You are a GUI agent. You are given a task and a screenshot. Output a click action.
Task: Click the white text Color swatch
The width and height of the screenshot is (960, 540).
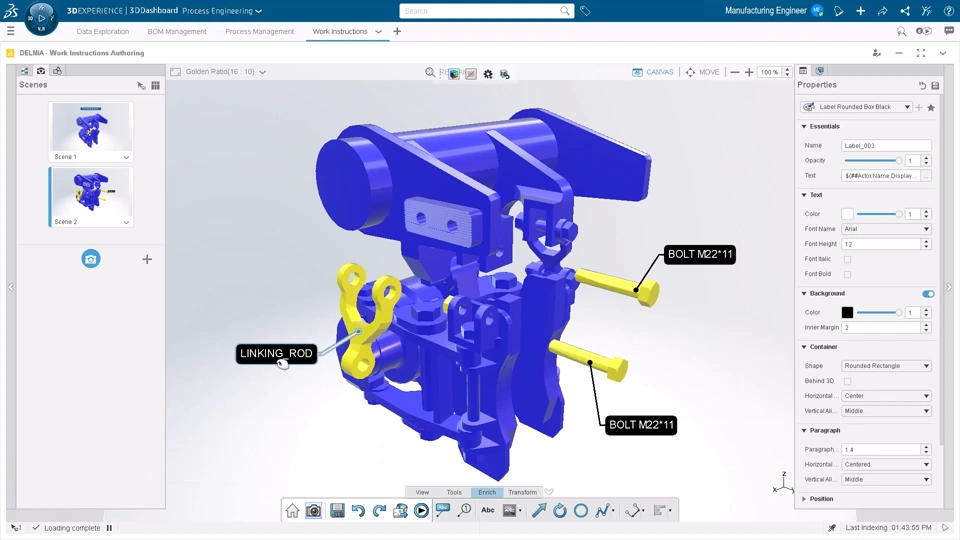click(847, 214)
